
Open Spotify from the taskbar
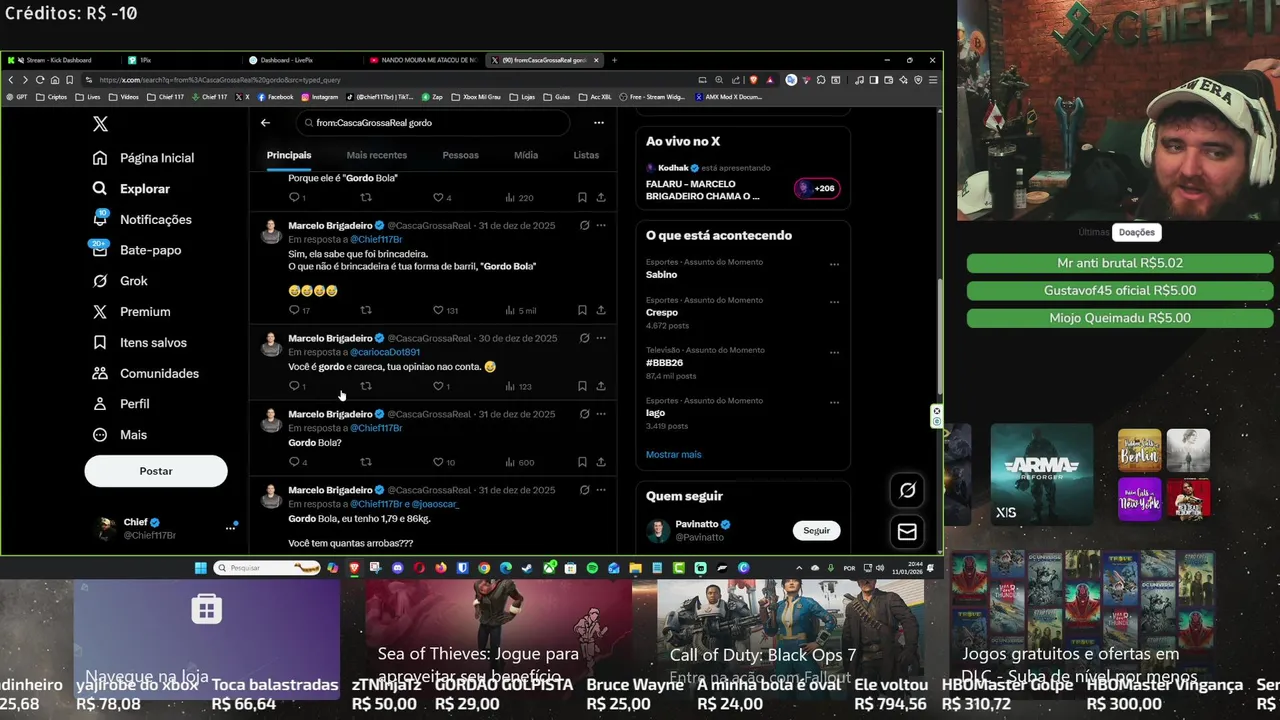point(592,568)
